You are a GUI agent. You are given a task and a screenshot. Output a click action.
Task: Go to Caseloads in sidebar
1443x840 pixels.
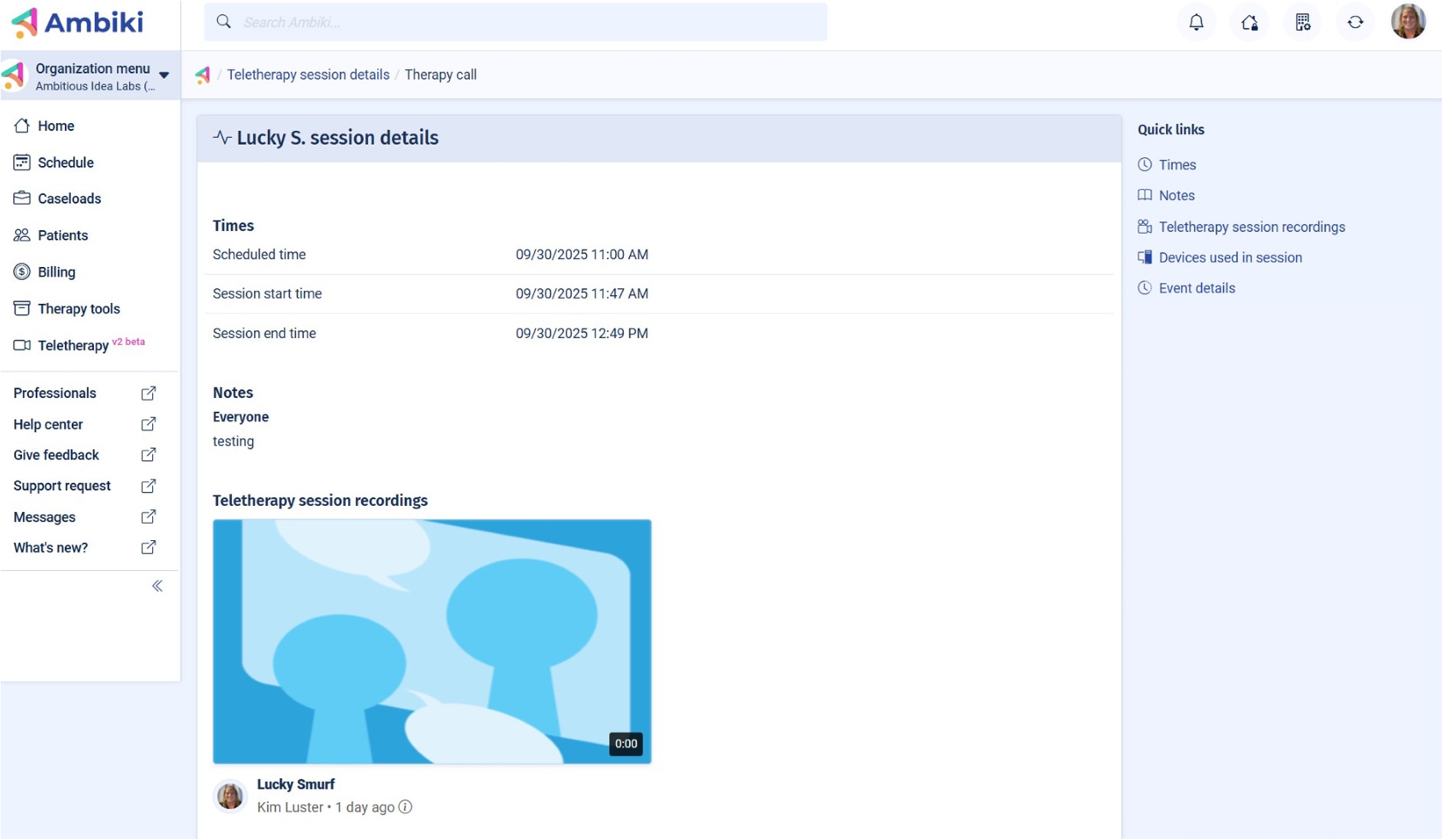tap(69, 199)
